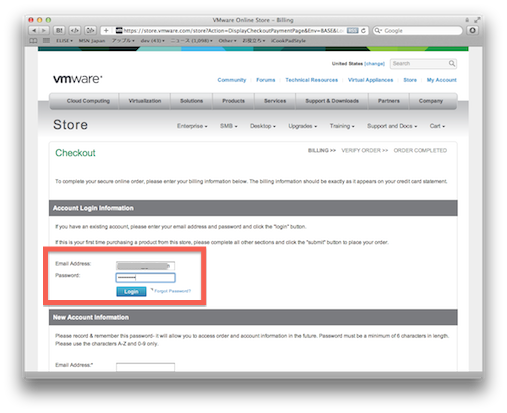Click the downloads icon right of Google search

(472, 31)
